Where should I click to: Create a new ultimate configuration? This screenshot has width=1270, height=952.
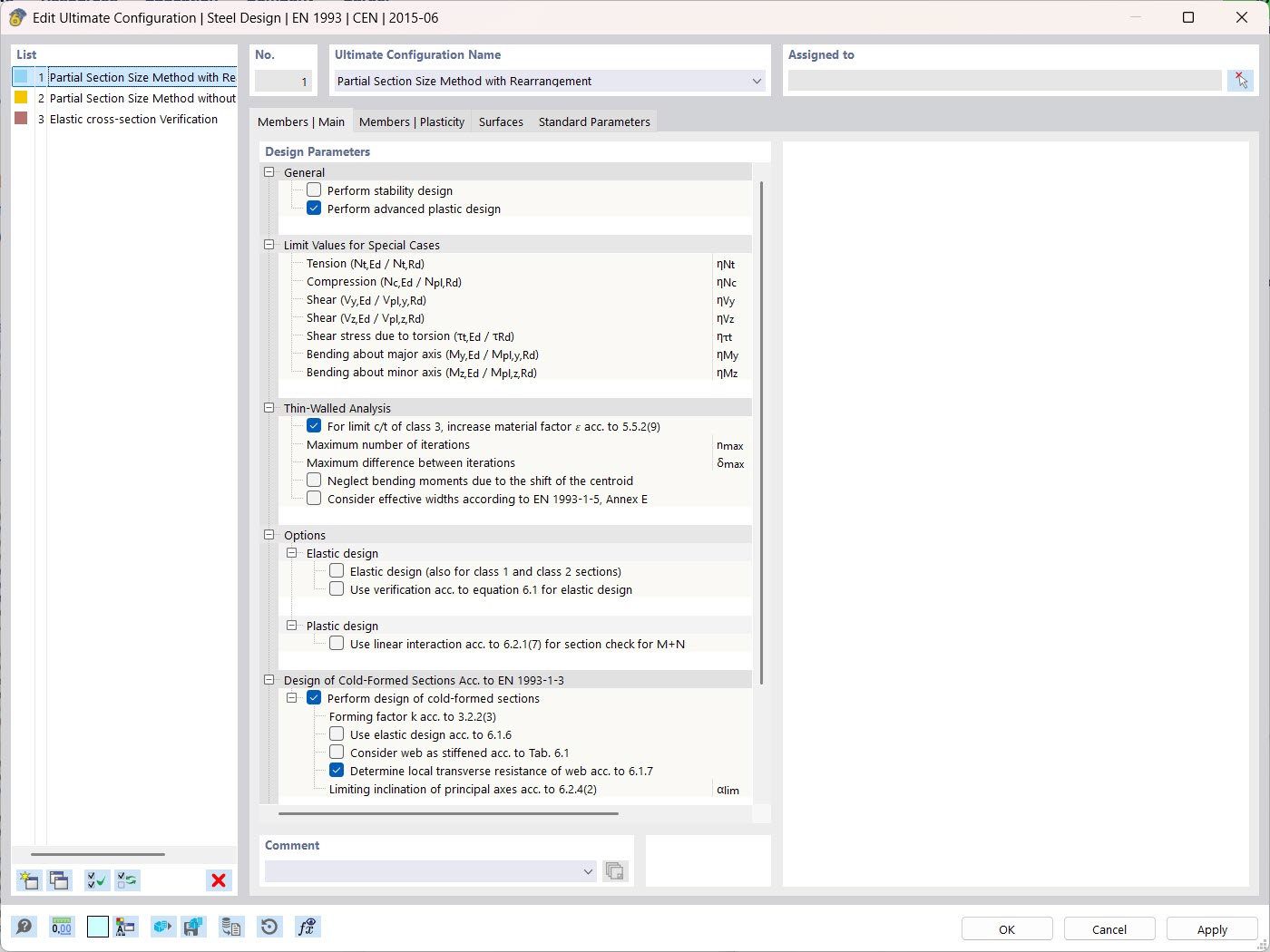click(x=28, y=880)
